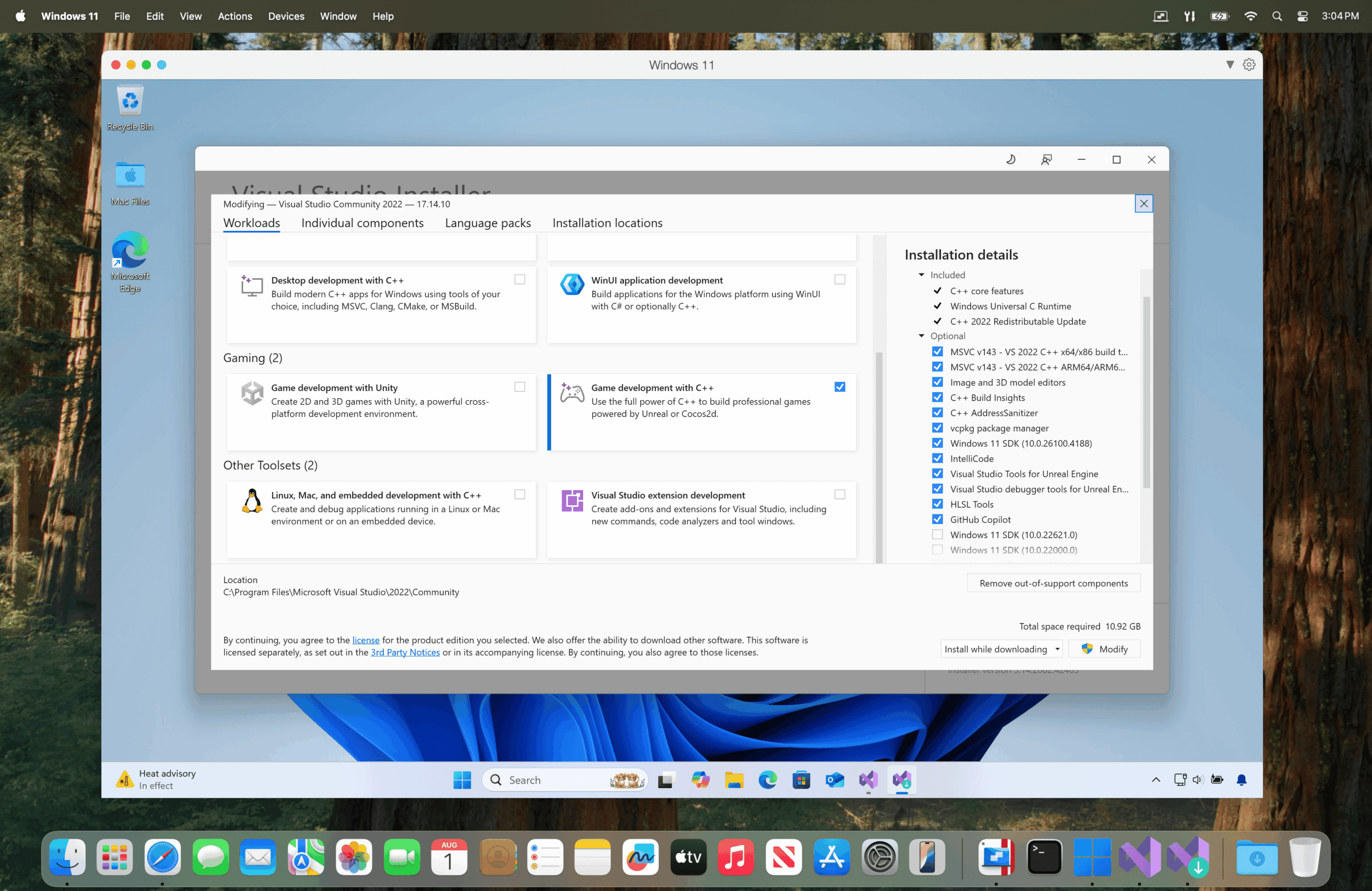Launch Microsoft Edge desktop shortcut
This screenshot has width=1372, height=891.
click(x=130, y=262)
